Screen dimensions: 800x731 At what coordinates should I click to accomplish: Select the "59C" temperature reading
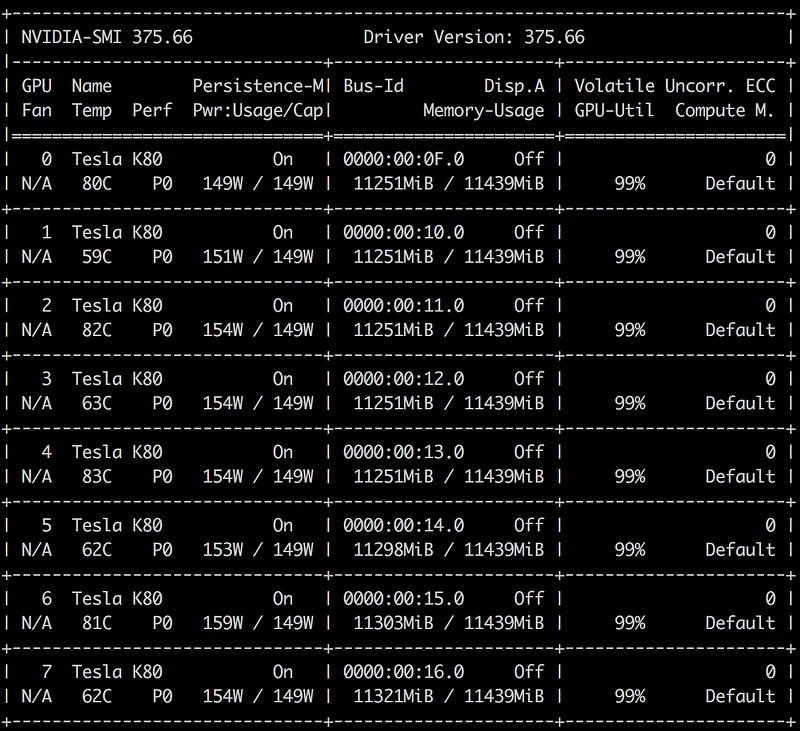(x=97, y=257)
